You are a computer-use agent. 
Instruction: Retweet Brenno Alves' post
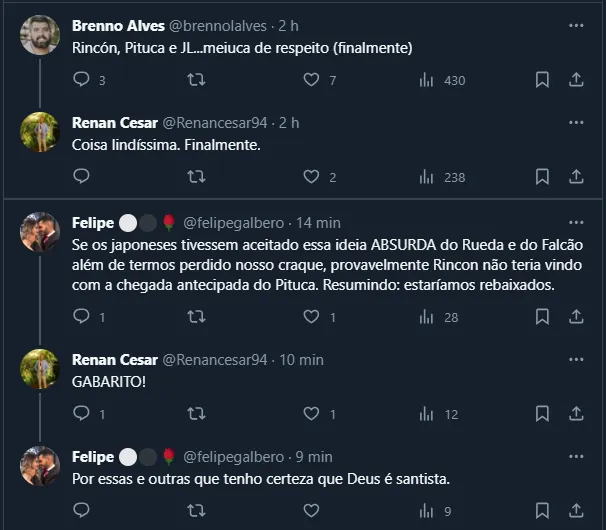(197, 79)
